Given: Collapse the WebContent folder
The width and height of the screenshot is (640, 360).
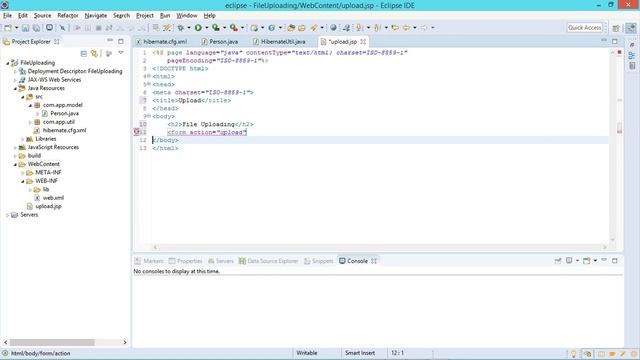Looking at the screenshot, I should tap(15, 164).
